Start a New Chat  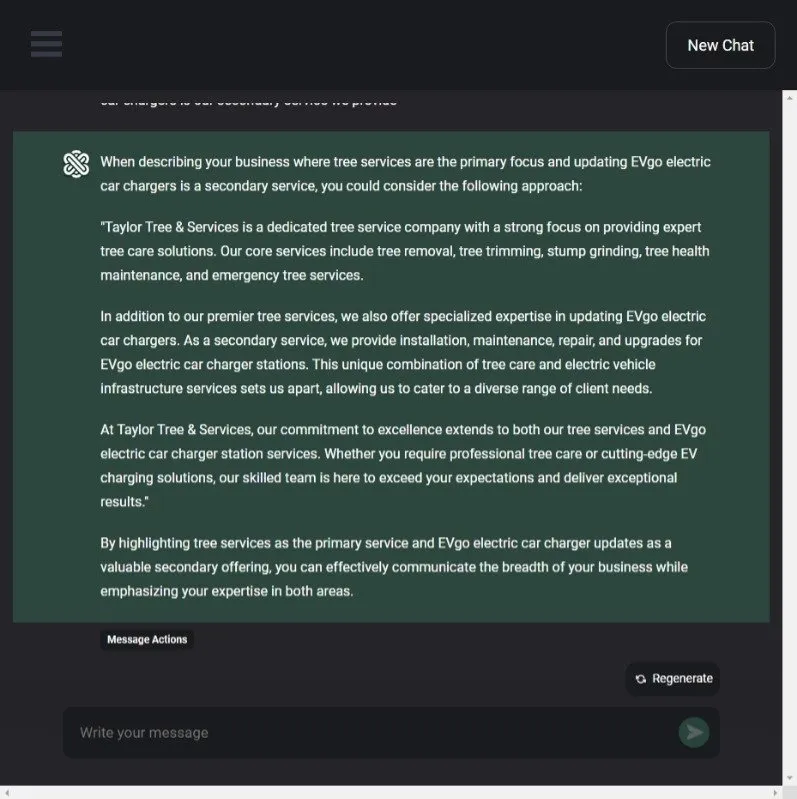720,45
